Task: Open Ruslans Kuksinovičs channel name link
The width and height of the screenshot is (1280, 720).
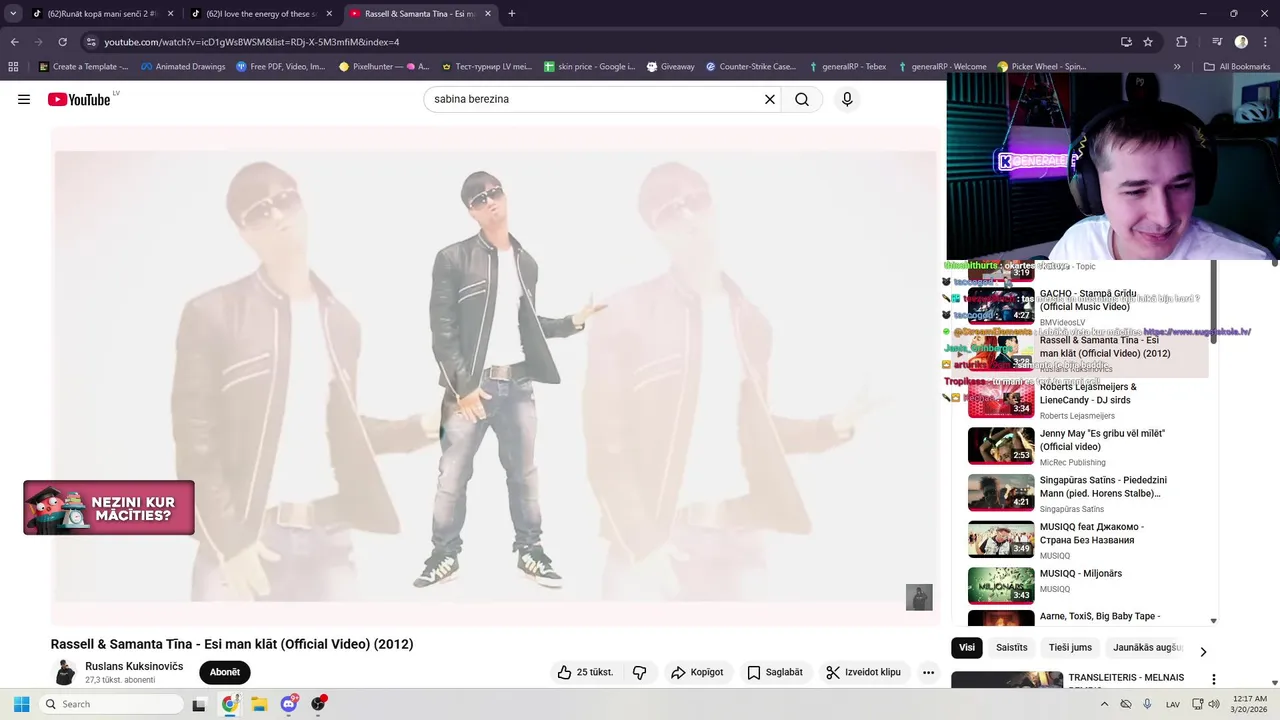Action: 134,666
